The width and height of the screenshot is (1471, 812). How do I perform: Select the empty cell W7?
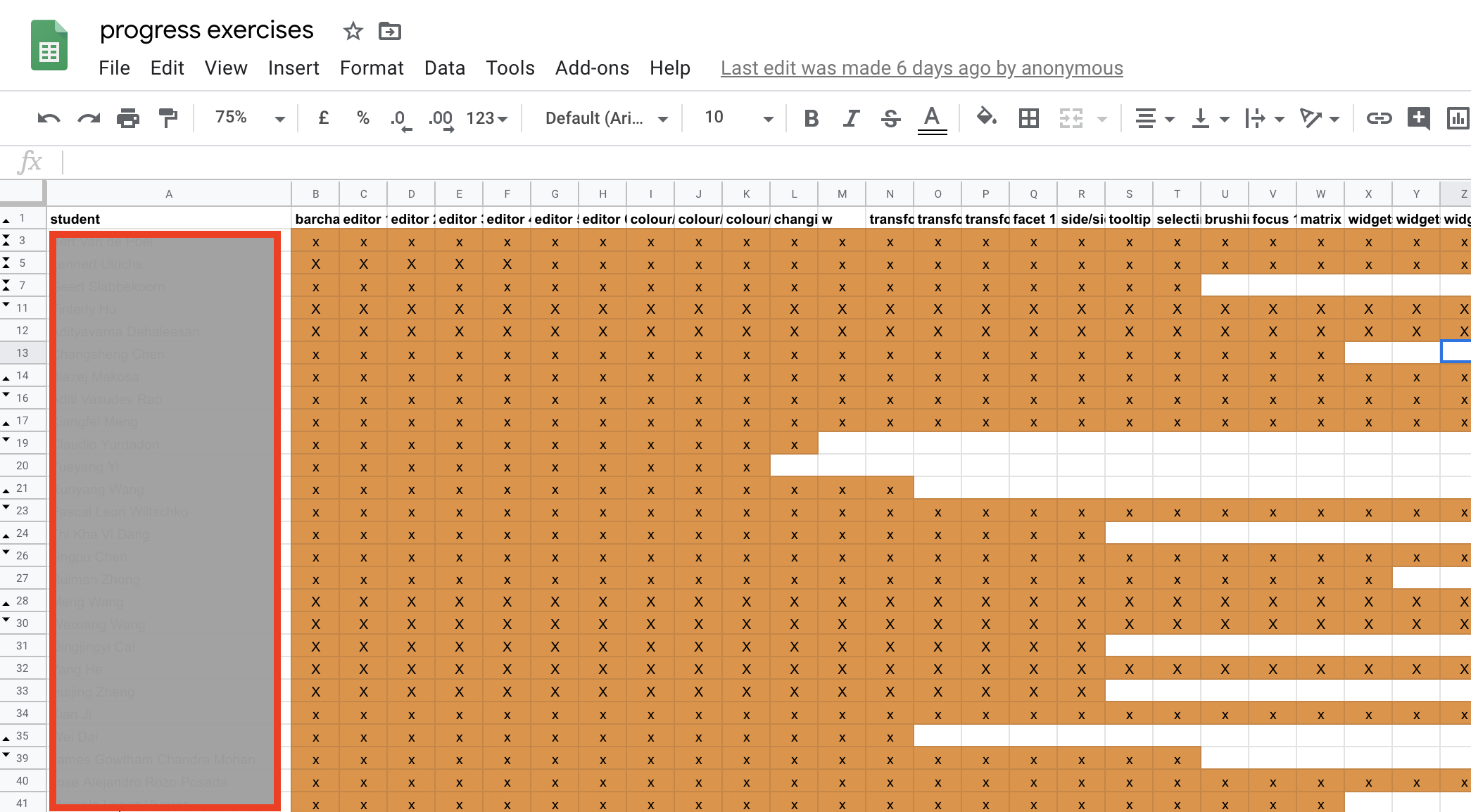pyautogui.click(x=1320, y=286)
